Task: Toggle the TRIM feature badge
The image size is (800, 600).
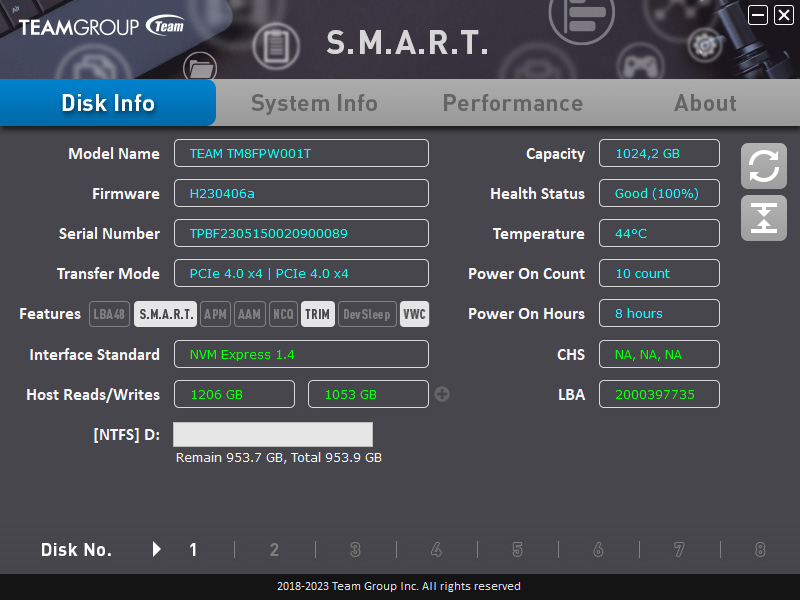Action: [x=318, y=313]
